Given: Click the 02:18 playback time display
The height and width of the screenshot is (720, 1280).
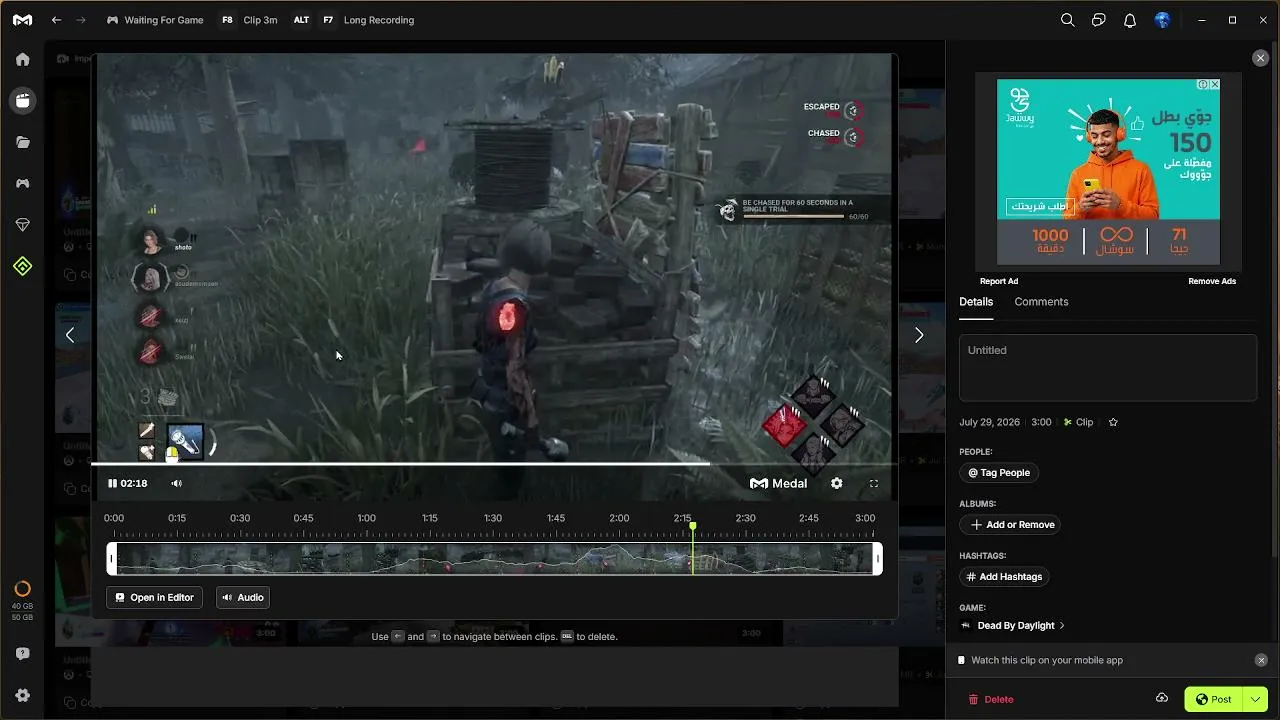Looking at the screenshot, I should [x=134, y=483].
